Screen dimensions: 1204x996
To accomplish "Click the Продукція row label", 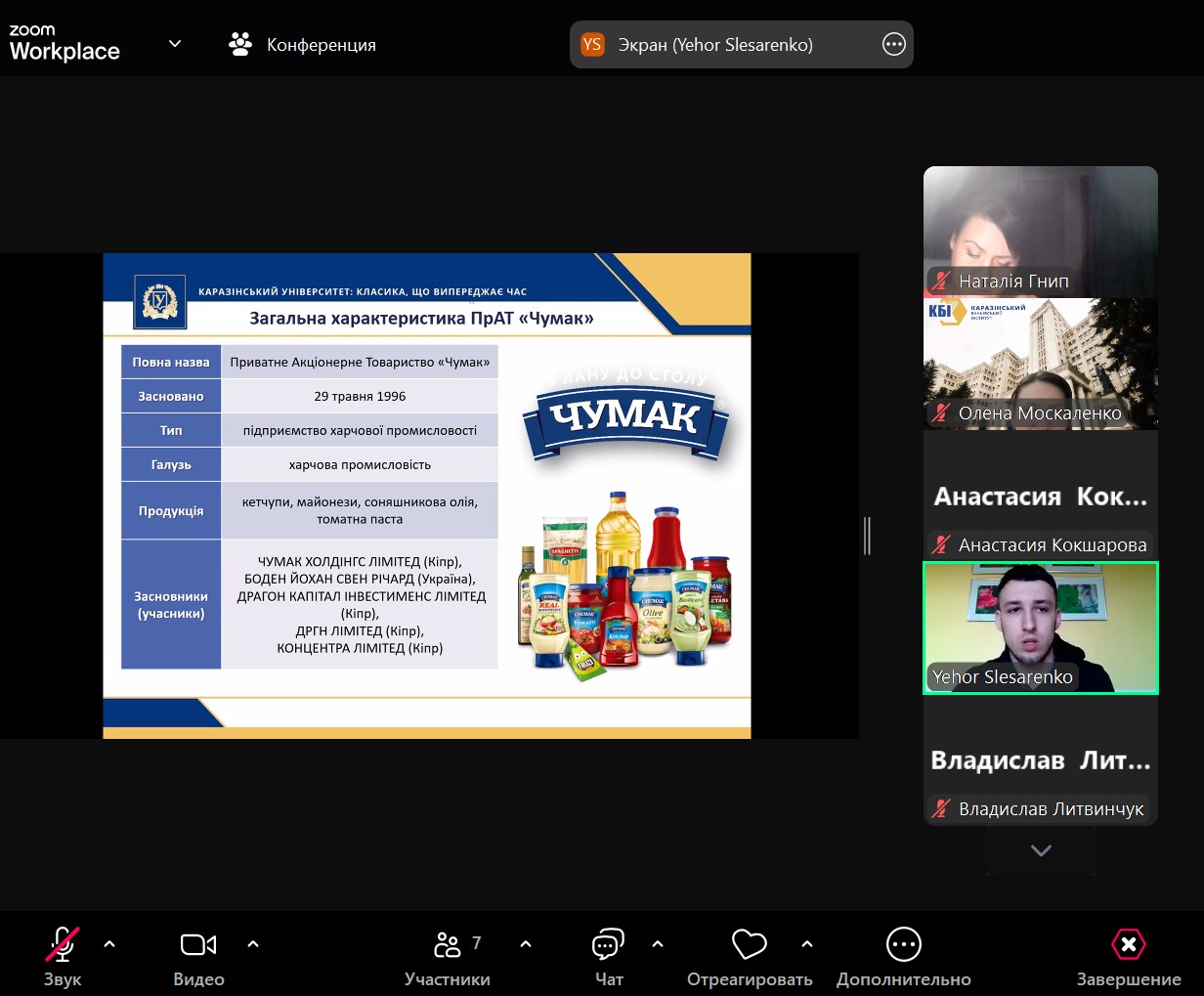I will point(171,510).
